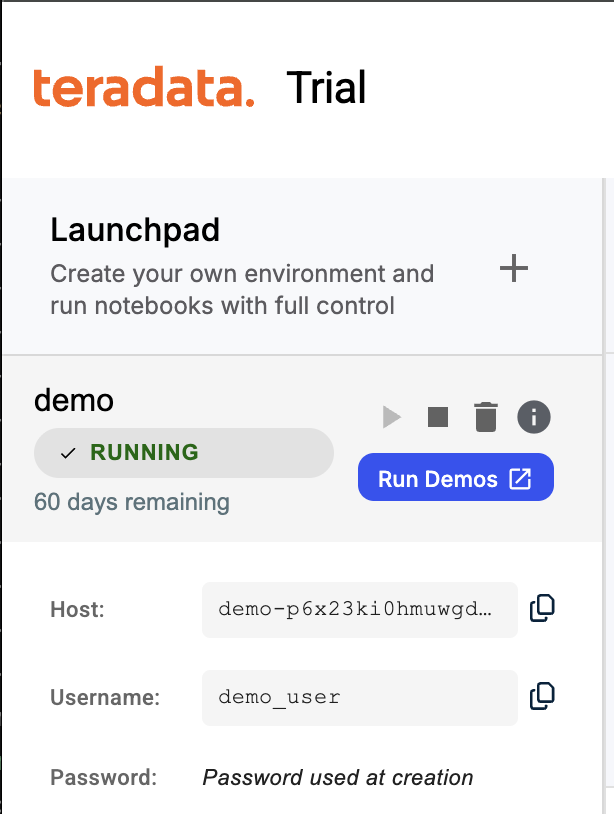Open Run Demos button
The image size is (614, 814).
[456, 477]
